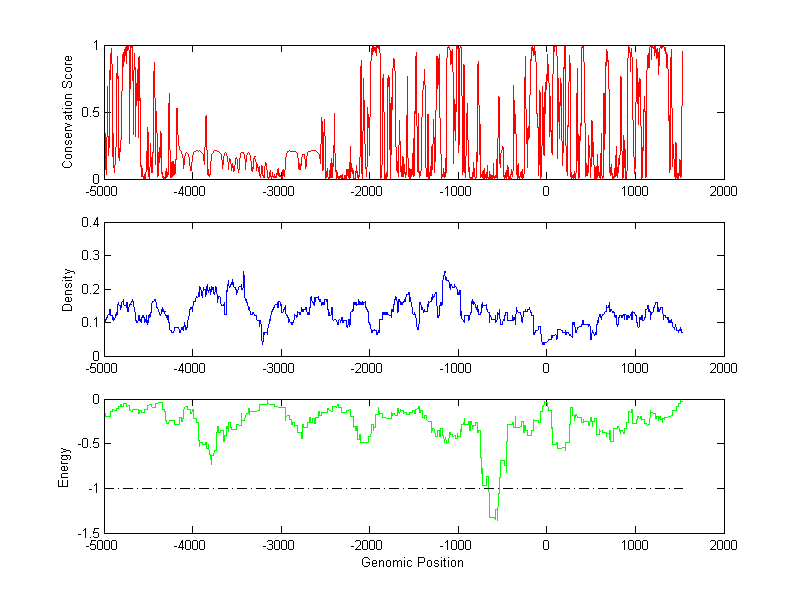800x599 pixels.
Task: Click the -3000 tick label under the Density plot
Action: [280, 368]
